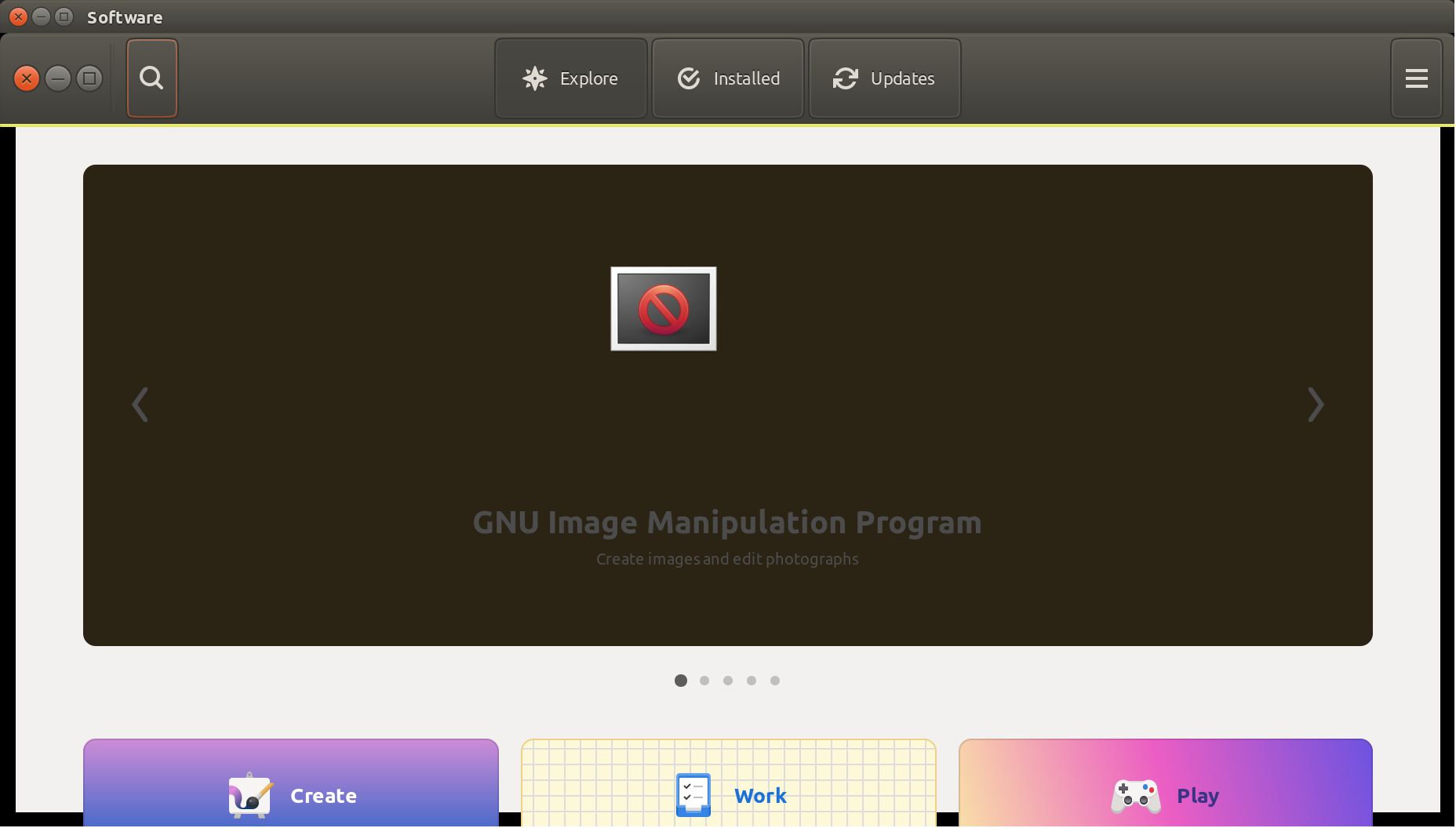Click the Explore tab star icon
Screen dimensions: 1456x828
click(535, 78)
